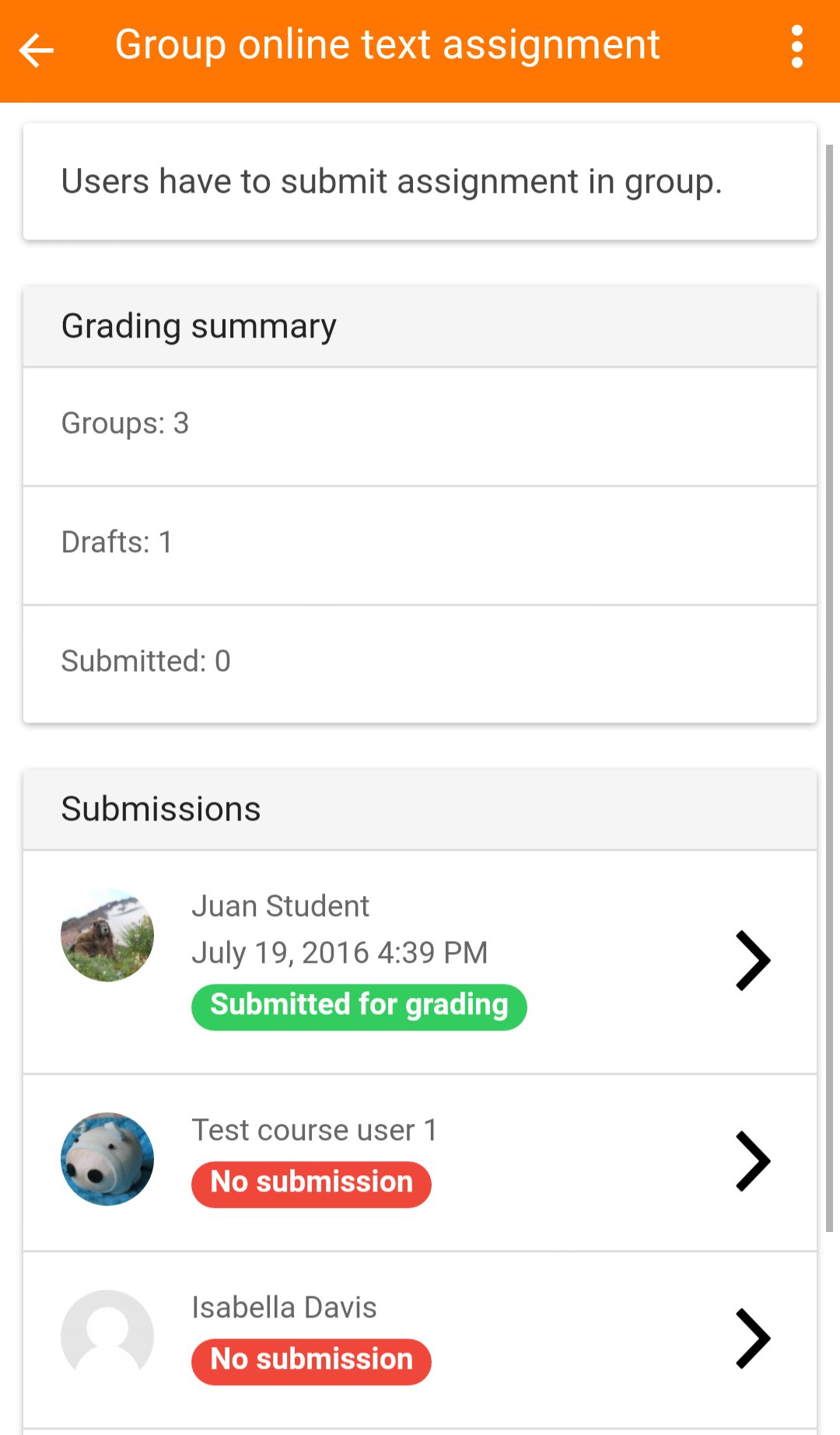Tap the back arrow in header

click(37, 51)
